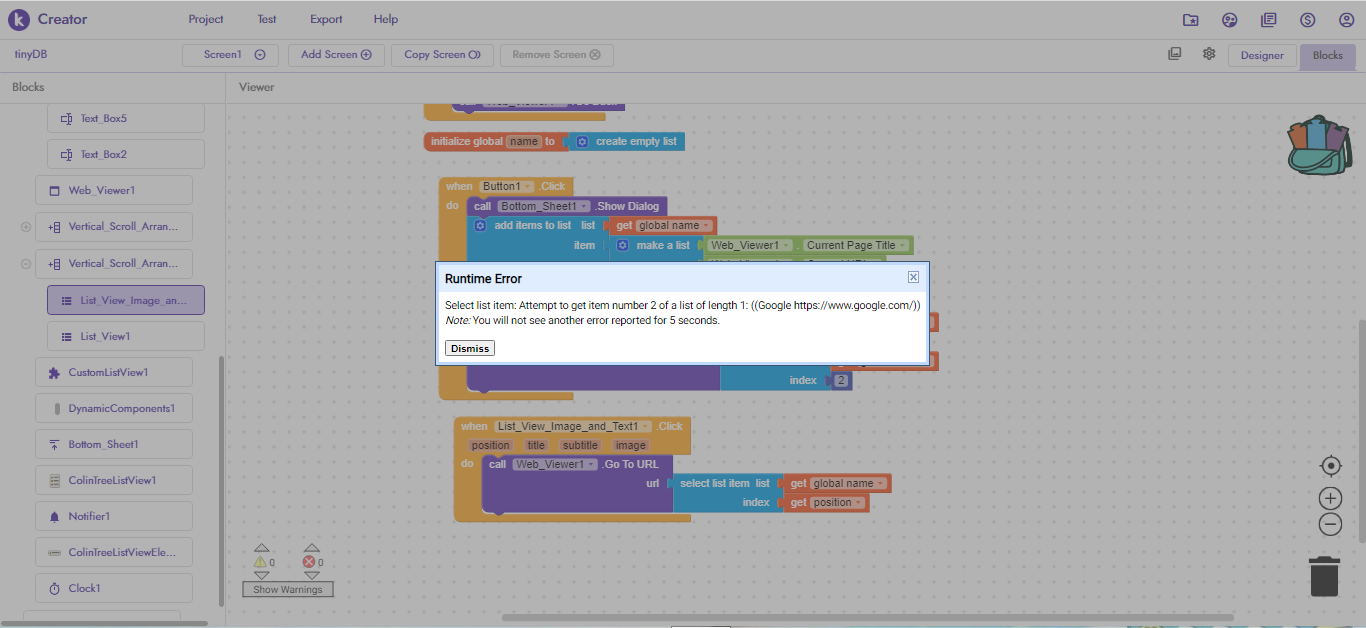Open Web_Viewer1 dropdown in Go To URL block
The width and height of the screenshot is (1366, 628).
tap(554, 464)
